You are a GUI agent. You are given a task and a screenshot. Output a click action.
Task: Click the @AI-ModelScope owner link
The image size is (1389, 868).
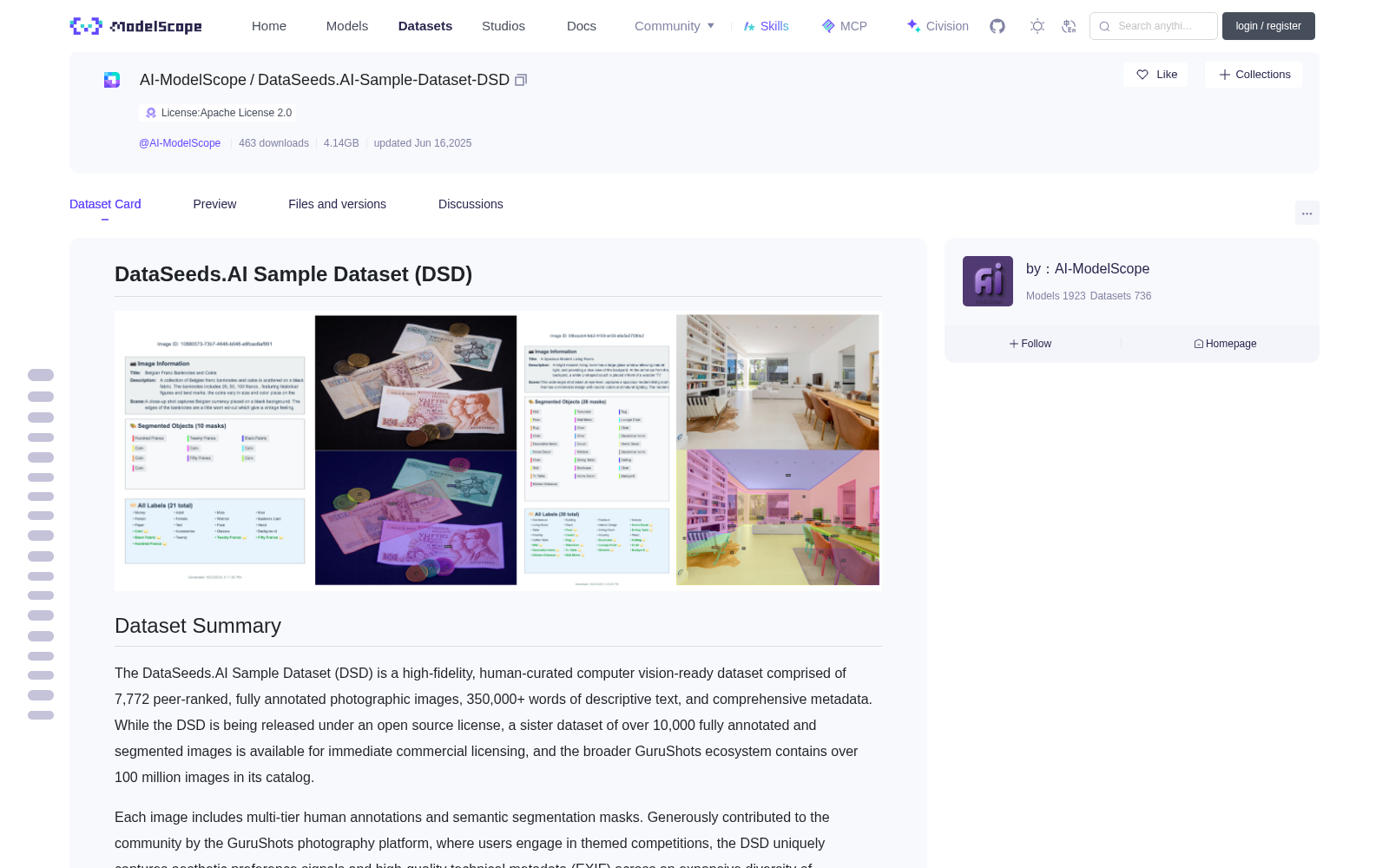coord(180,143)
